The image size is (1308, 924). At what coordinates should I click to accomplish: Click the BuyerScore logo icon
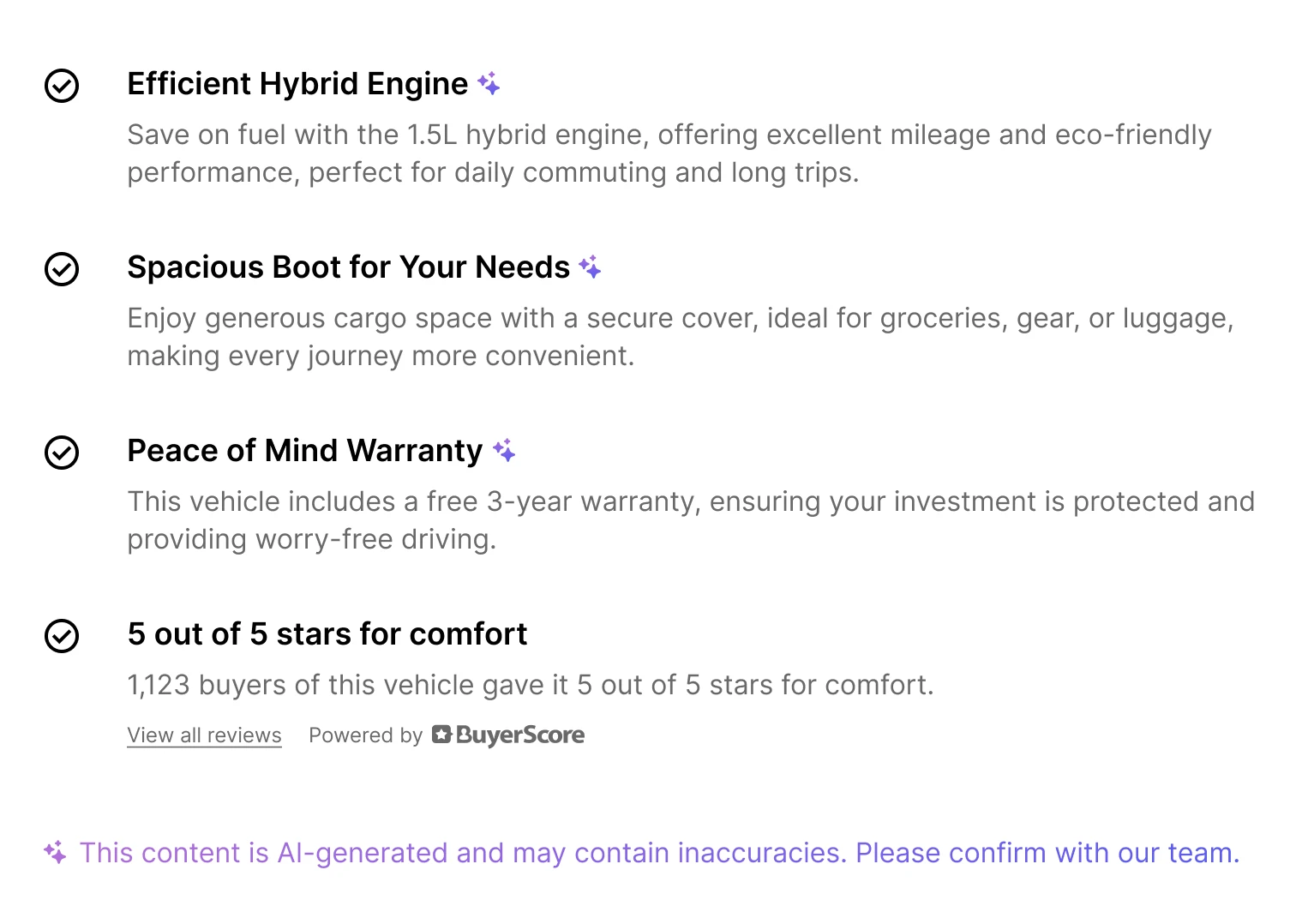[x=441, y=735]
